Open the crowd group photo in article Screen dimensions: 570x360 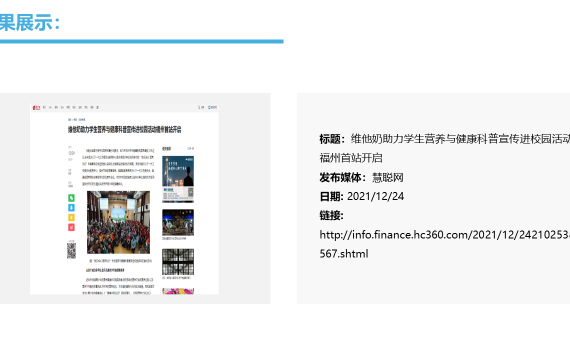pos(119,222)
